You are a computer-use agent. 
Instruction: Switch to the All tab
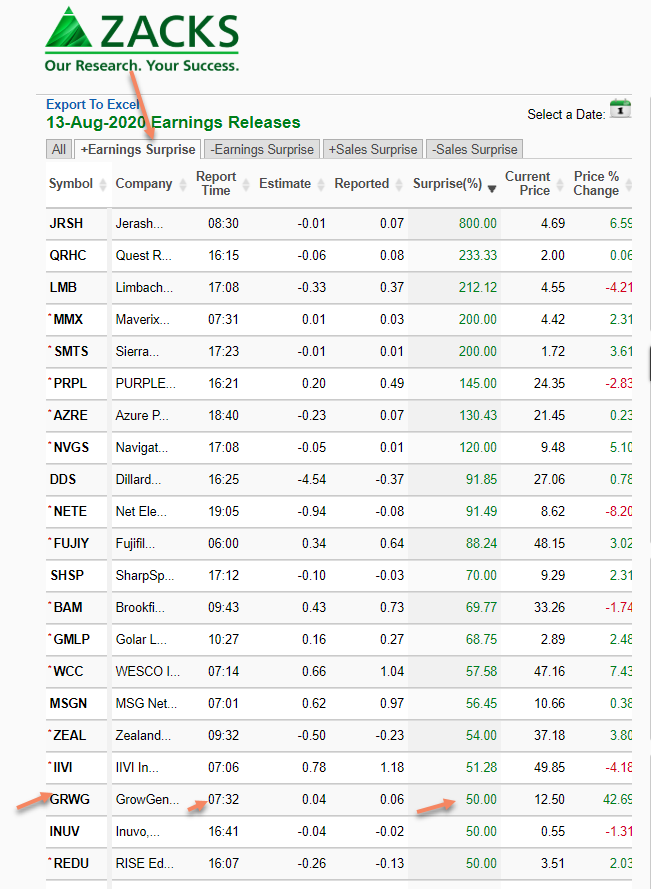tap(59, 149)
